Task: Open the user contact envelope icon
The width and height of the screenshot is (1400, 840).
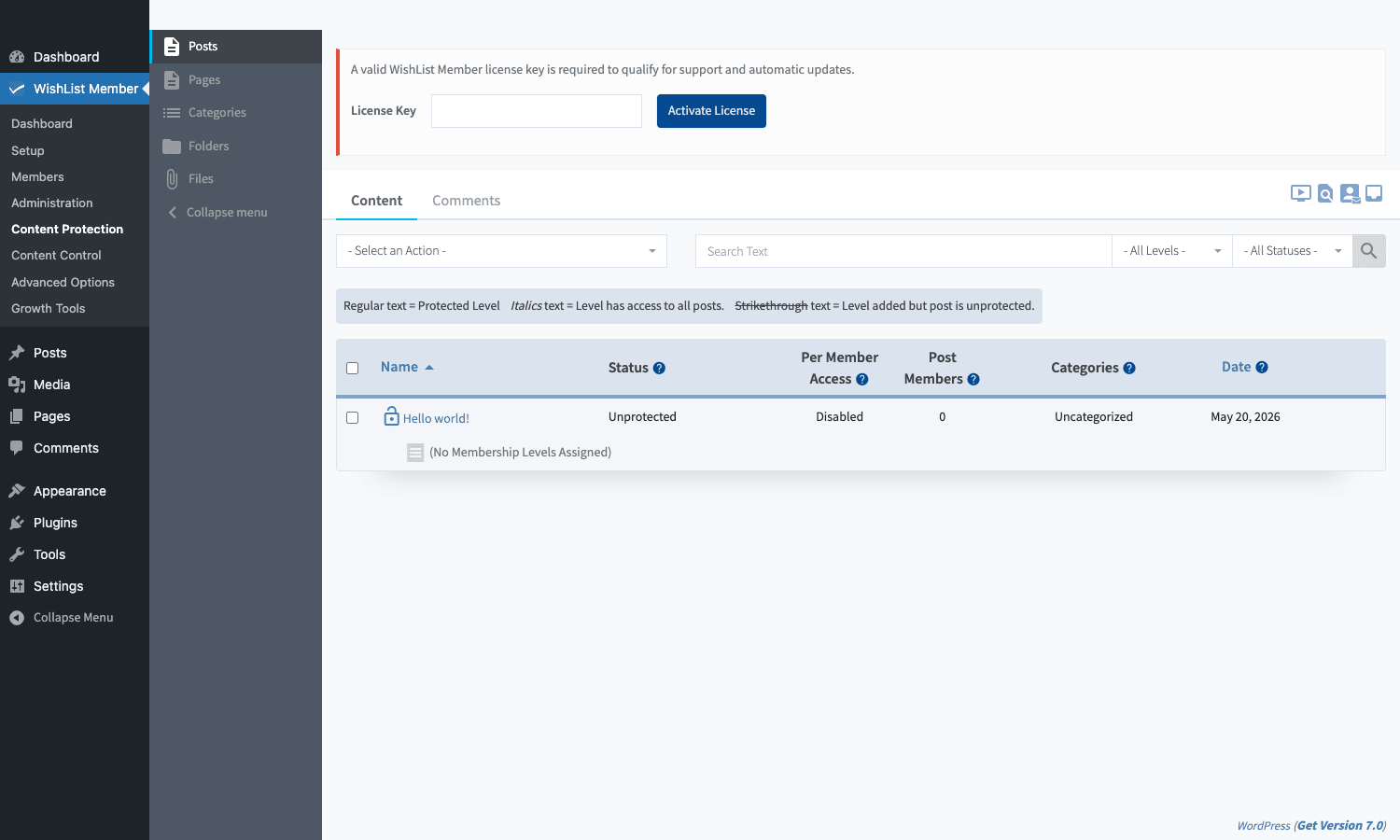Action: [1350, 193]
